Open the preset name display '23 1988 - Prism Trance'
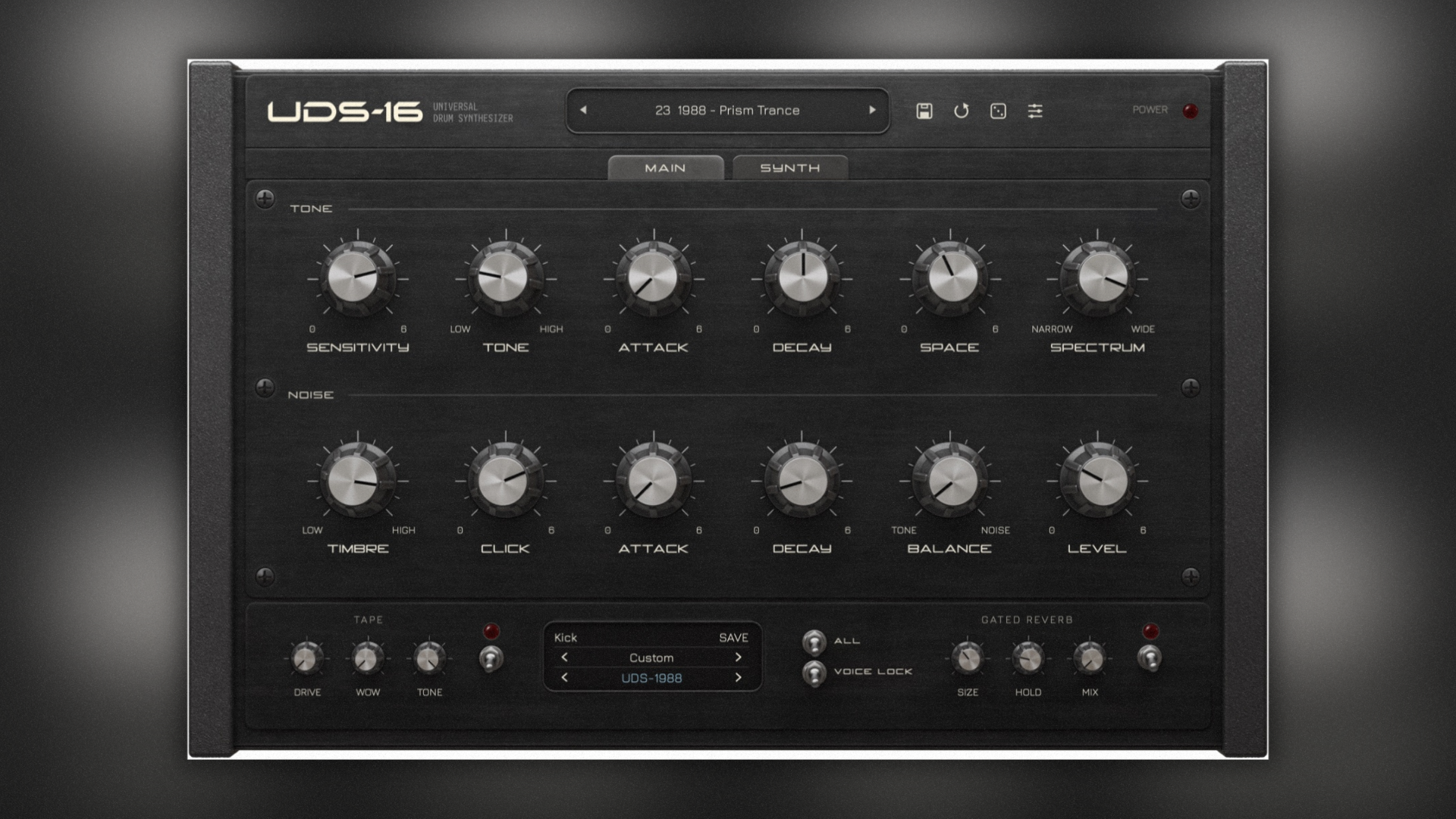The height and width of the screenshot is (819, 1456). (727, 110)
